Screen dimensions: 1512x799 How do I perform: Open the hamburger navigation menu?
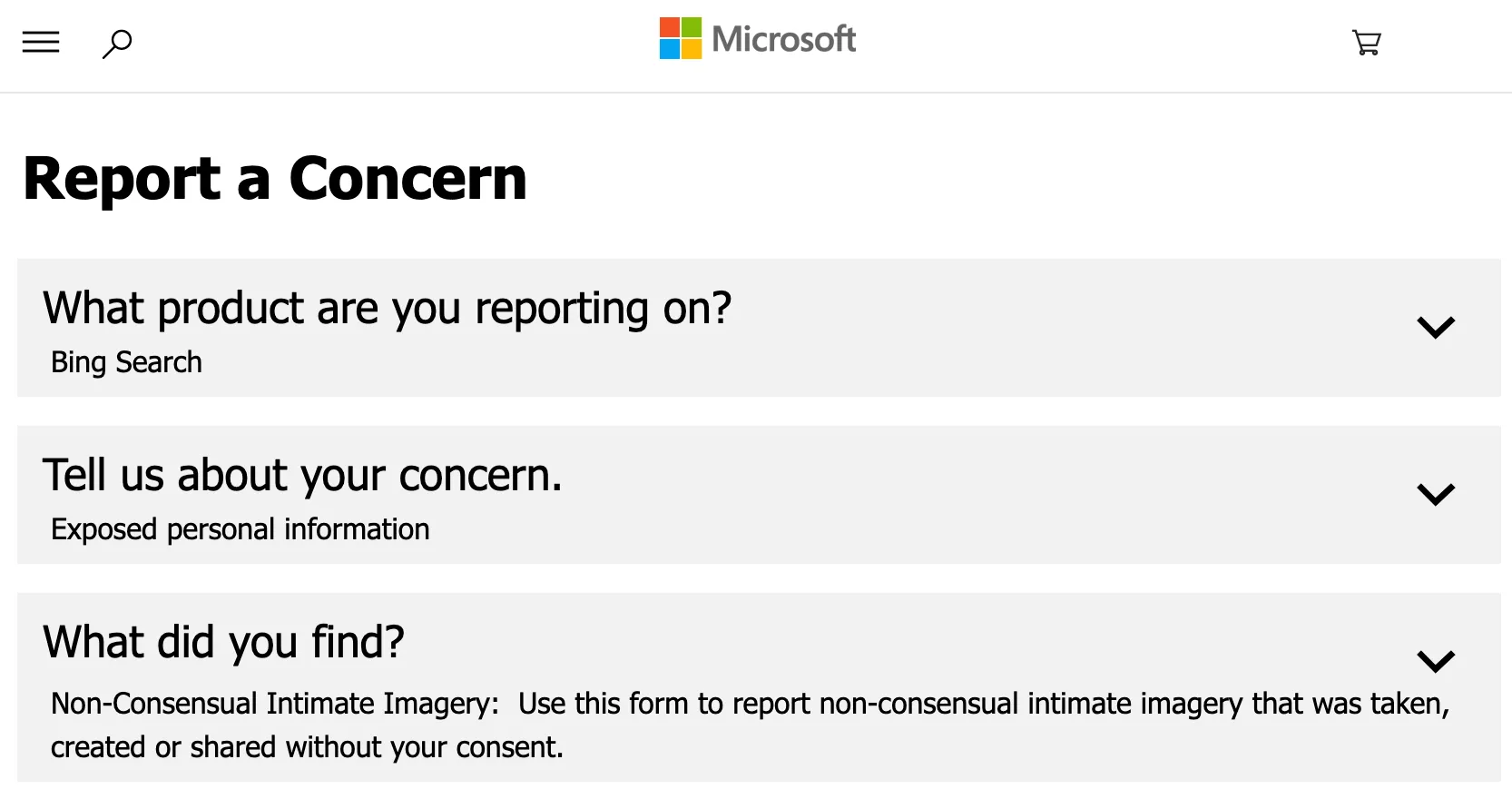pyautogui.click(x=40, y=42)
